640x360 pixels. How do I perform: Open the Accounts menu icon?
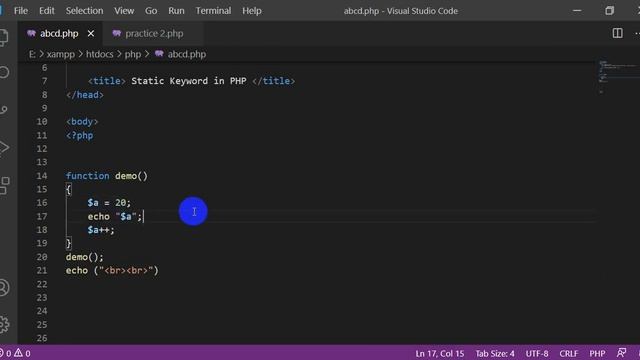4,287
